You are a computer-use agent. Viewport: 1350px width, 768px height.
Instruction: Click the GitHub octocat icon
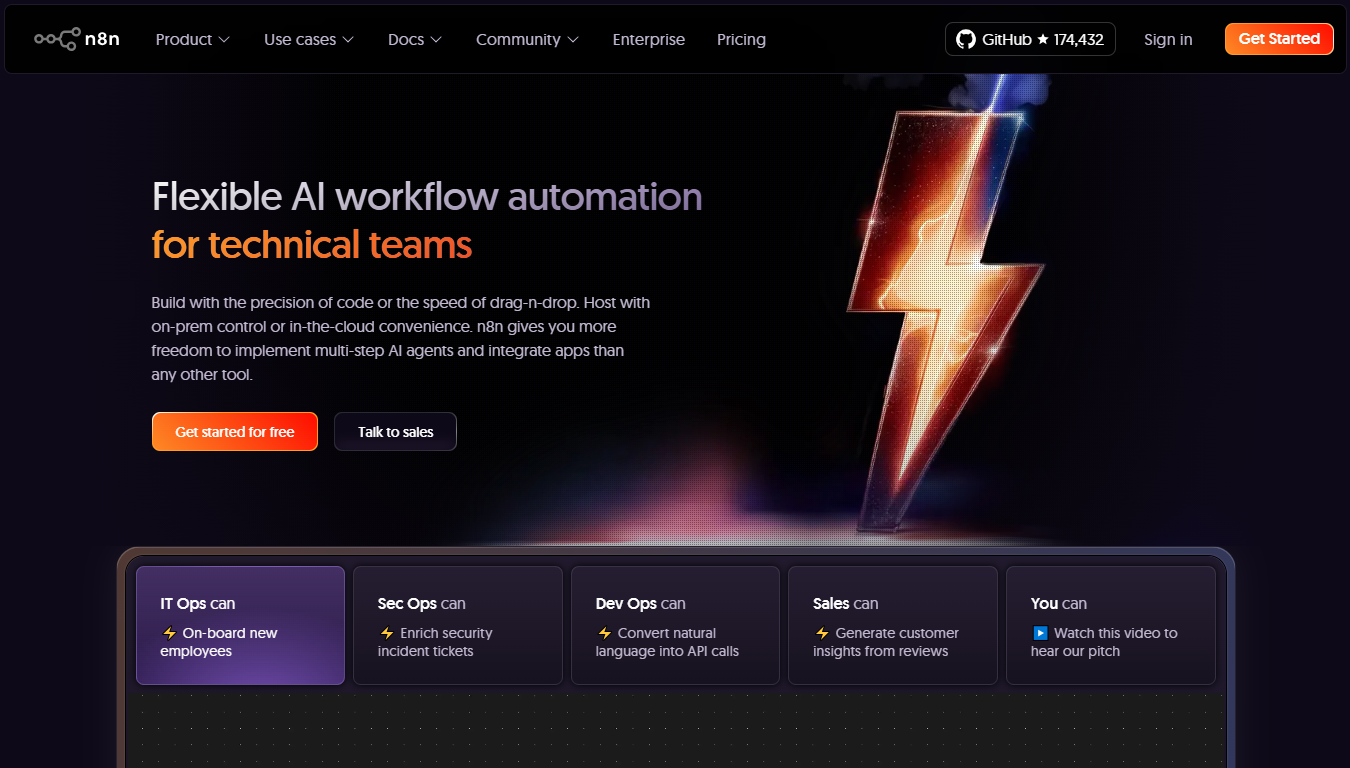click(965, 39)
